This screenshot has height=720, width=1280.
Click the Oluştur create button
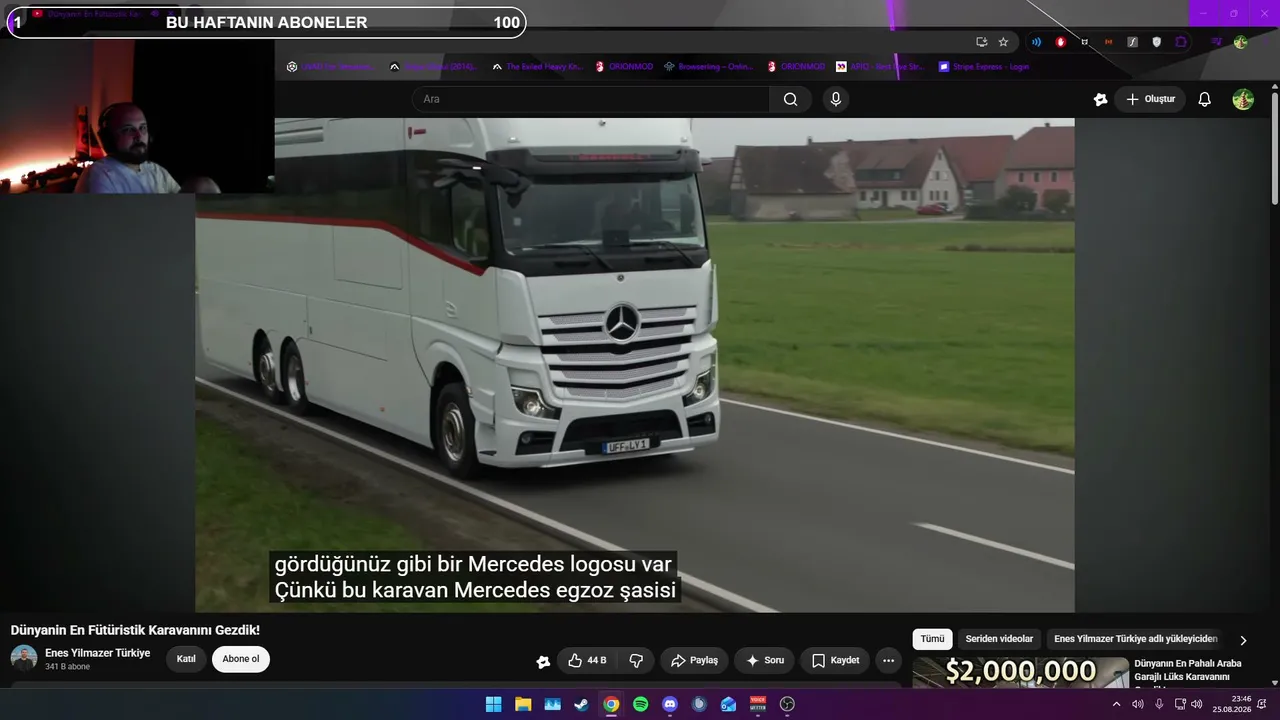coord(1150,99)
